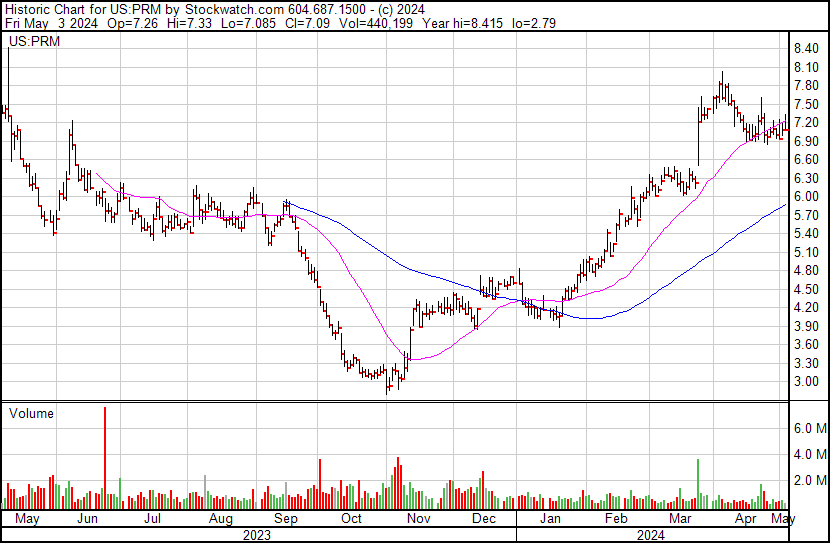Select the 8.10 price axis label
Viewport: 830px width, 543px height.
point(806,67)
